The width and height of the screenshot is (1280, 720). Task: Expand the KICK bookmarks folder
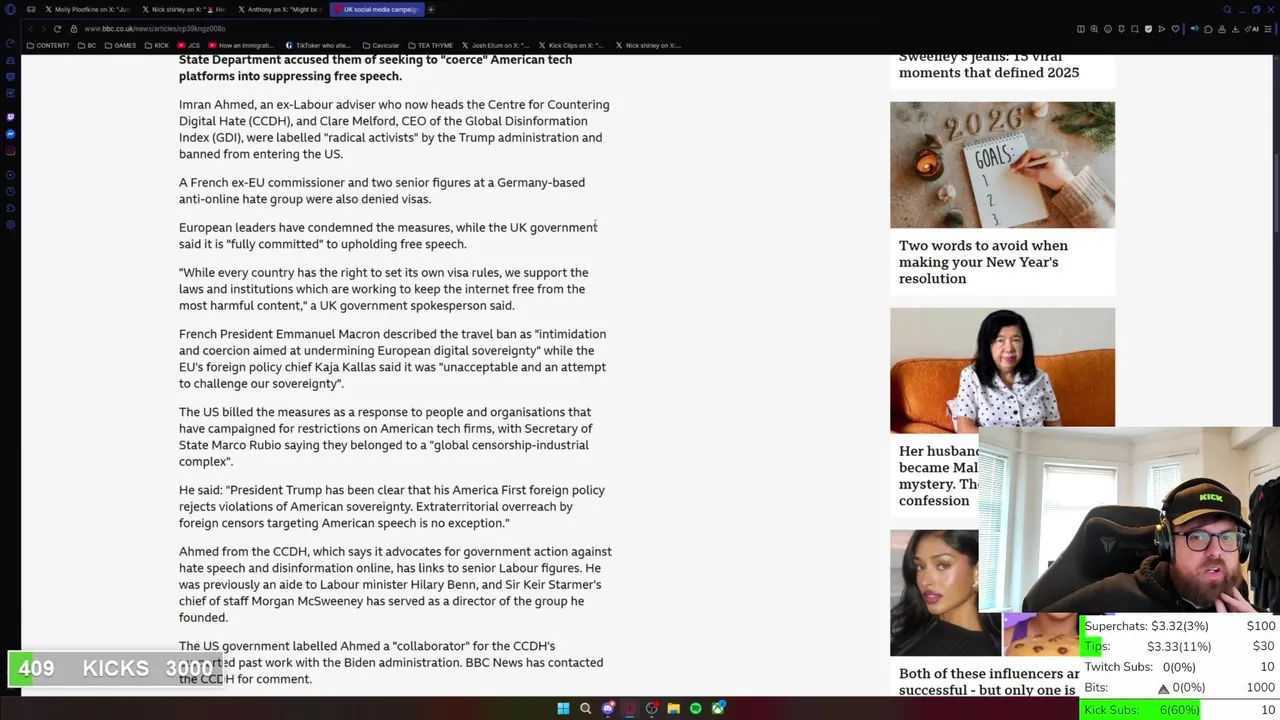click(x=157, y=45)
